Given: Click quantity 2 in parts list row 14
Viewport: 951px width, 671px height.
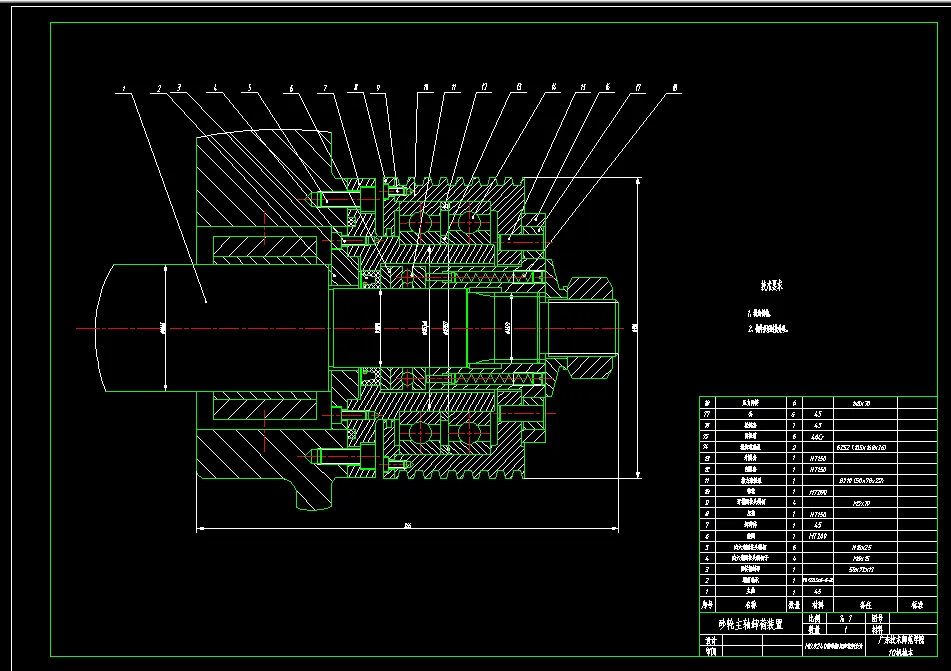Looking at the screenshot, I should coord(794,447).
